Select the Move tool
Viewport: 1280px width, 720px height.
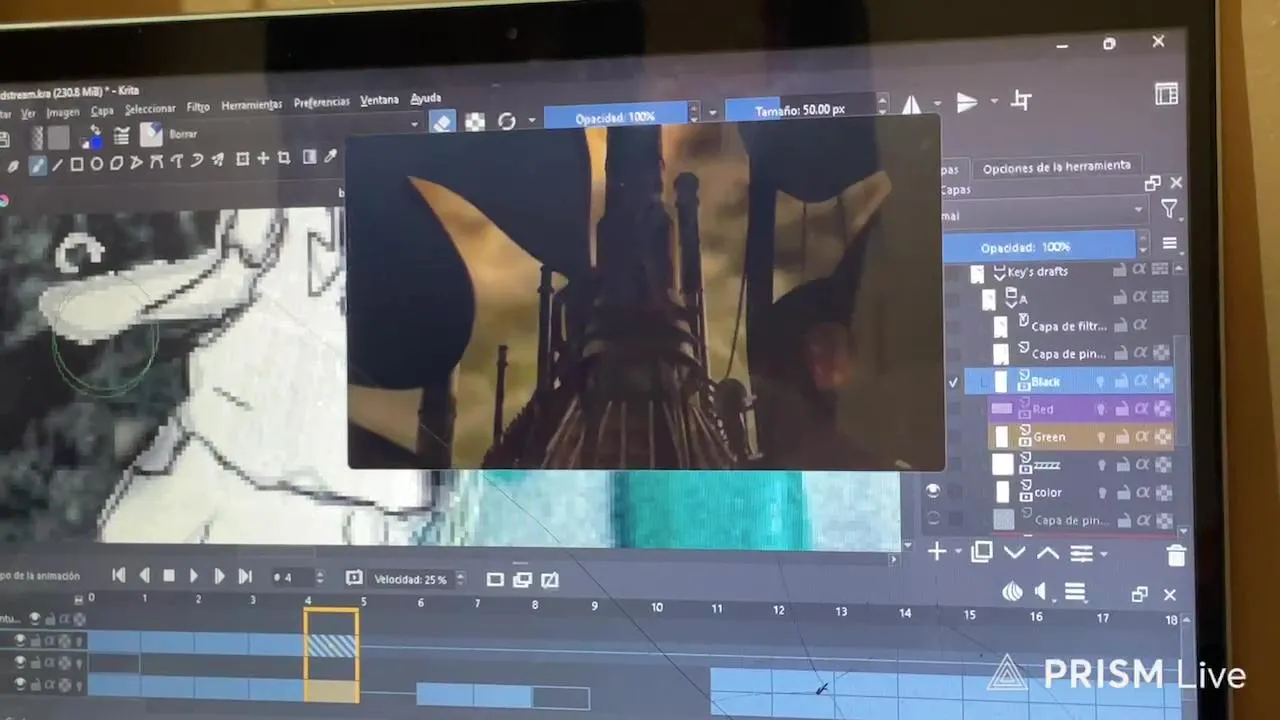[x=263, y=158]
